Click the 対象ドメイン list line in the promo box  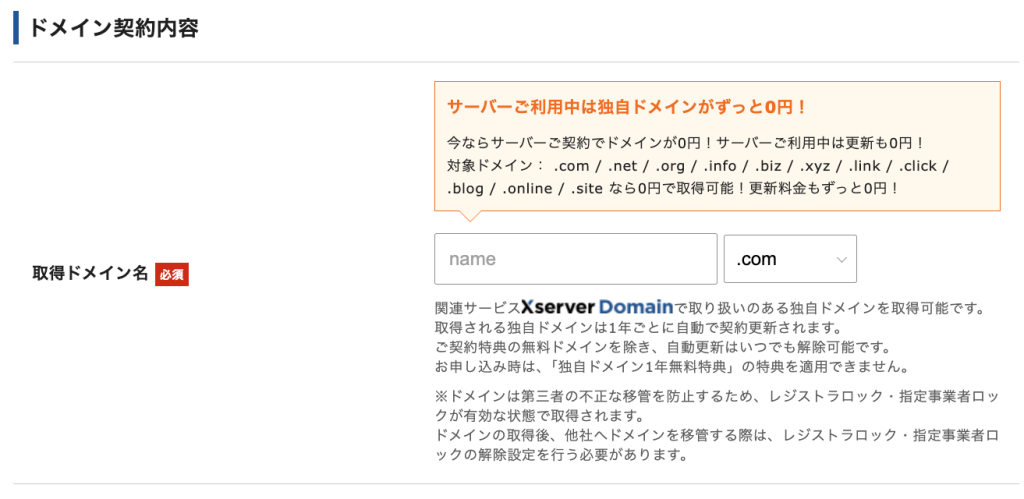(697, 165)
